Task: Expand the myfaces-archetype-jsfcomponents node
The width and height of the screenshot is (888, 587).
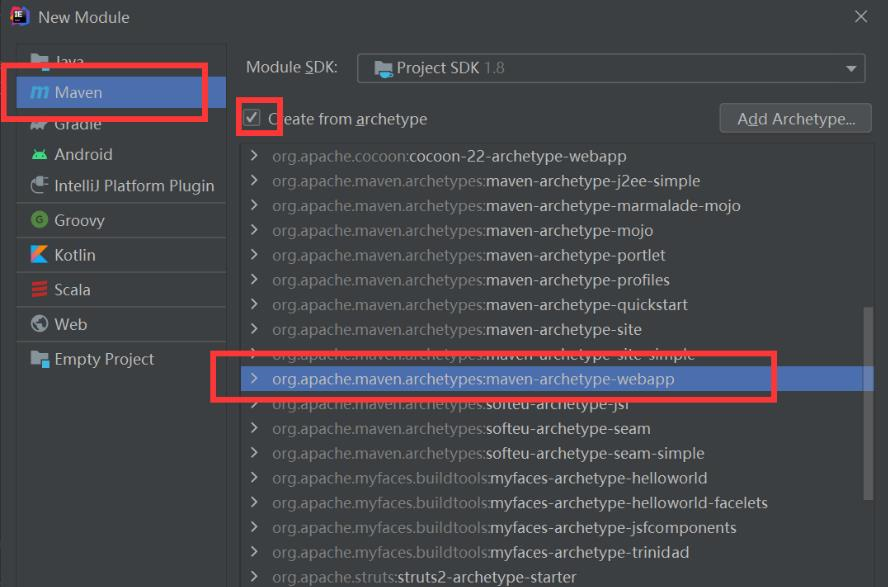Action: coord(254,527)
